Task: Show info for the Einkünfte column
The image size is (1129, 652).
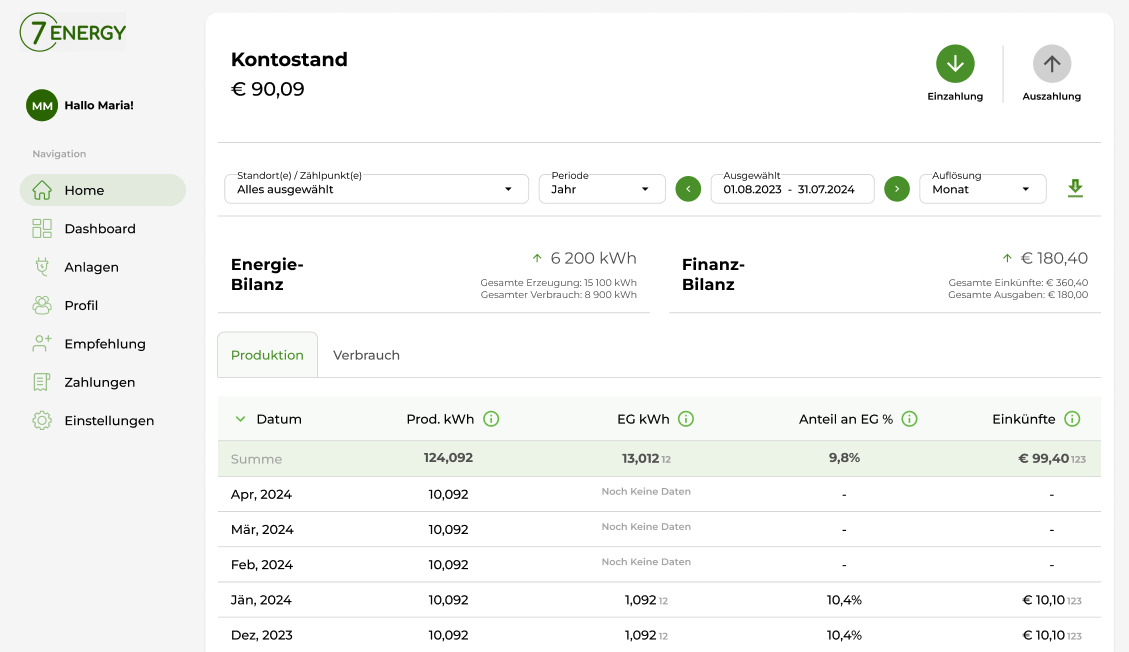Action: tap(1072, 419)
